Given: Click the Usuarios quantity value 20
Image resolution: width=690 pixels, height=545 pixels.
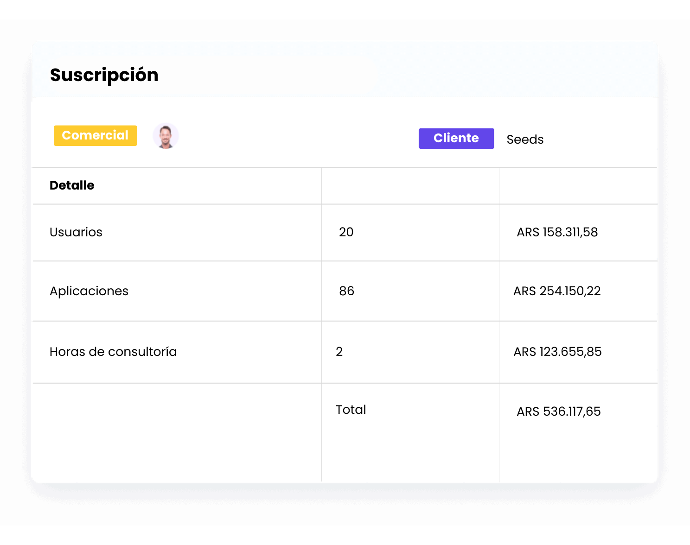Looking at the screenshot, I should [346, 232].
